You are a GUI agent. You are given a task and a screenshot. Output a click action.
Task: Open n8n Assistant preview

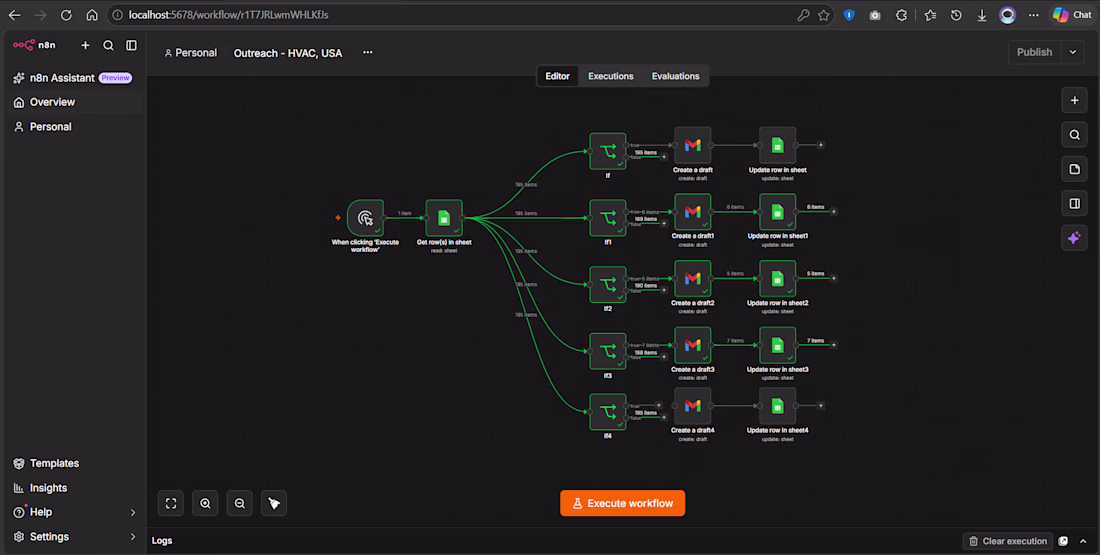tap(72, 78)
